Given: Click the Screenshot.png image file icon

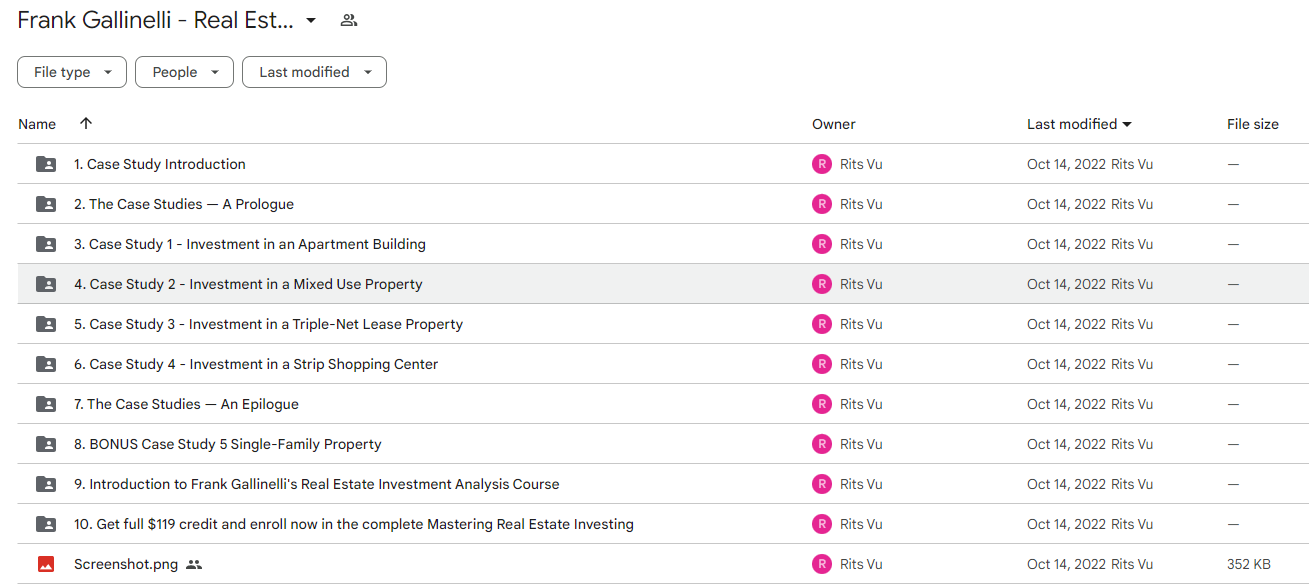Looking at the screenshot, I should (x=46, y=564).
